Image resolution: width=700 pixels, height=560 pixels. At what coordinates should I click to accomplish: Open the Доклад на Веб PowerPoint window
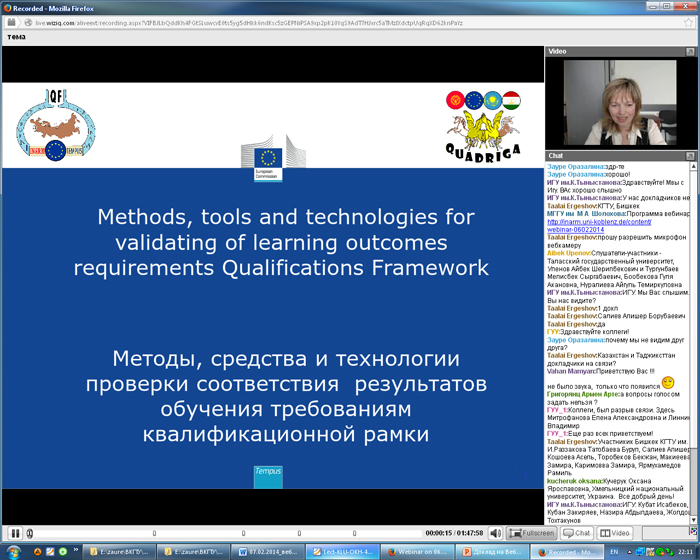click(x=491, y=552)
